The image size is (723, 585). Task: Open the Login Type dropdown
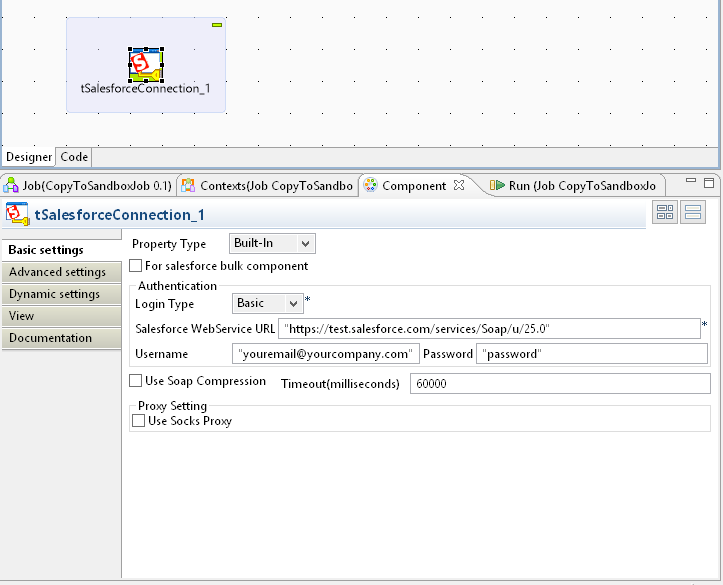pyautogui.click(x=267, y=303)
